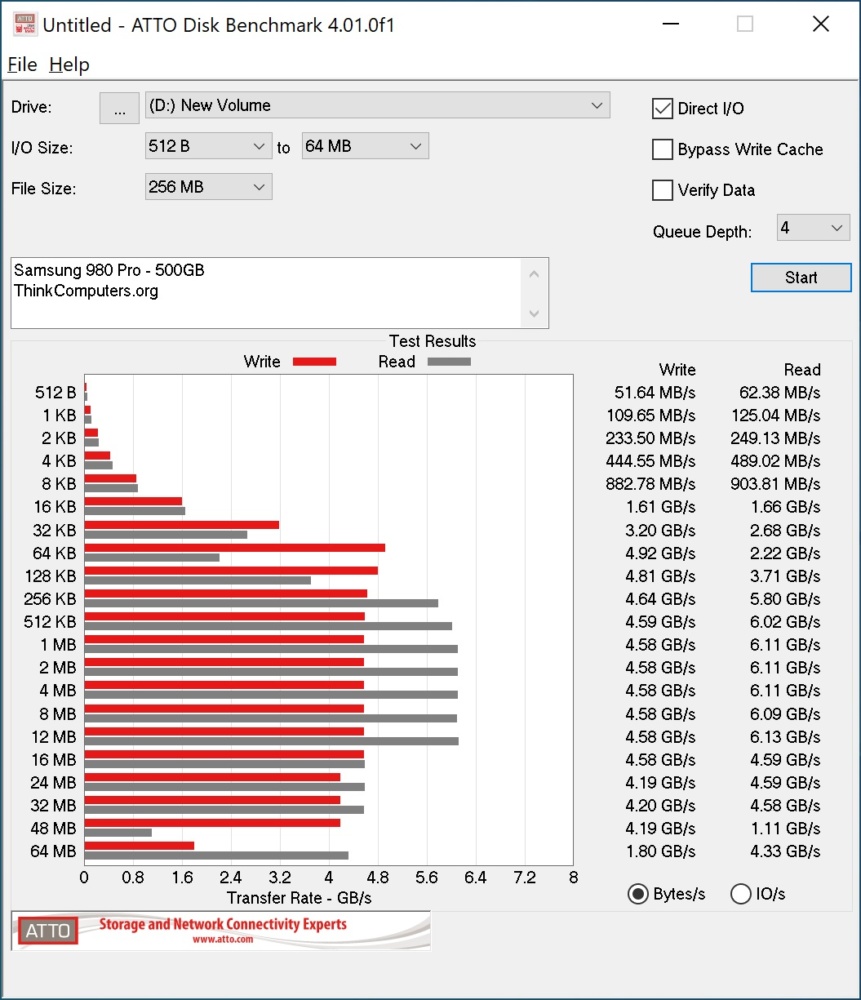The height and width of the screenshot is (1000, 861).
Task: Click the 12 MB row label in chart
Action: click(x=54, y=737)
